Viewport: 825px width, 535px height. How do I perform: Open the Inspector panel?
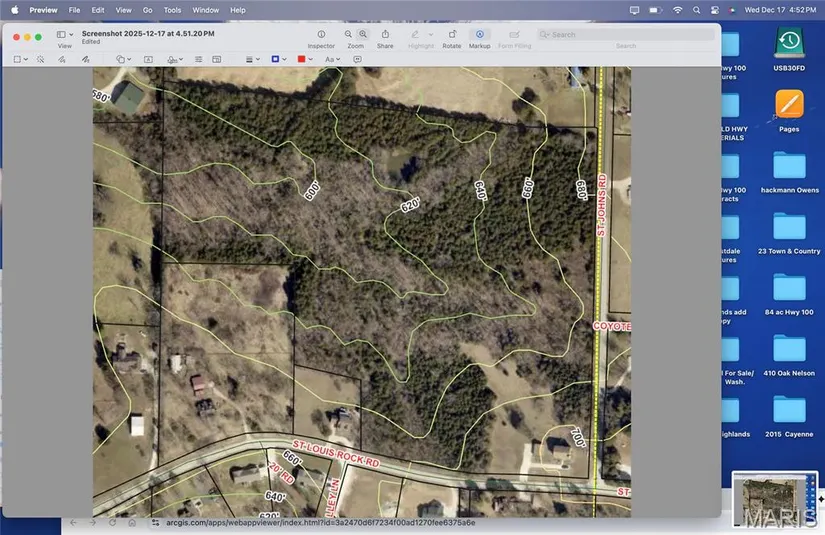click(x=321, y=35)
